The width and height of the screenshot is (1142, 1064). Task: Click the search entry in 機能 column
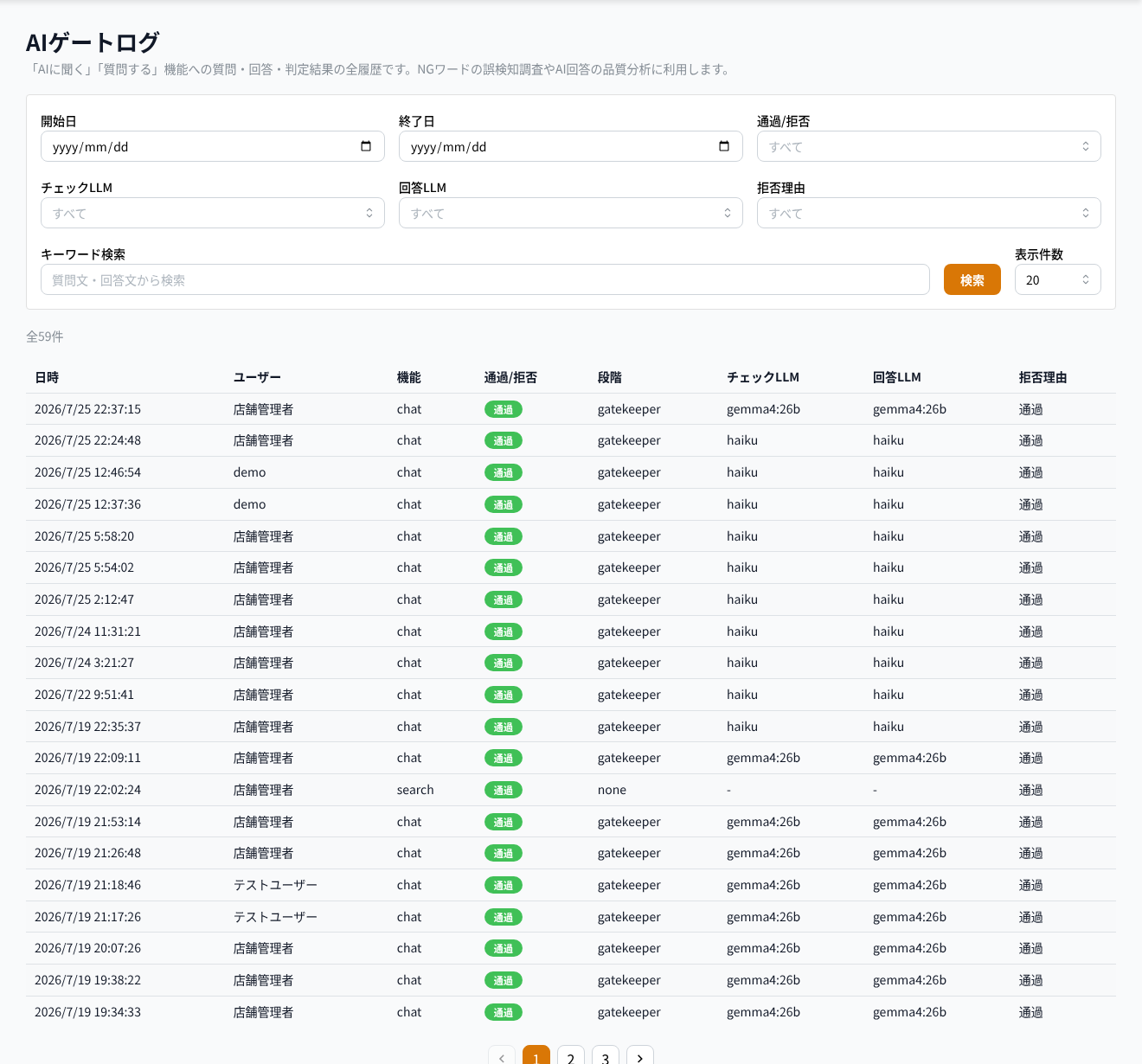point(415,790)
